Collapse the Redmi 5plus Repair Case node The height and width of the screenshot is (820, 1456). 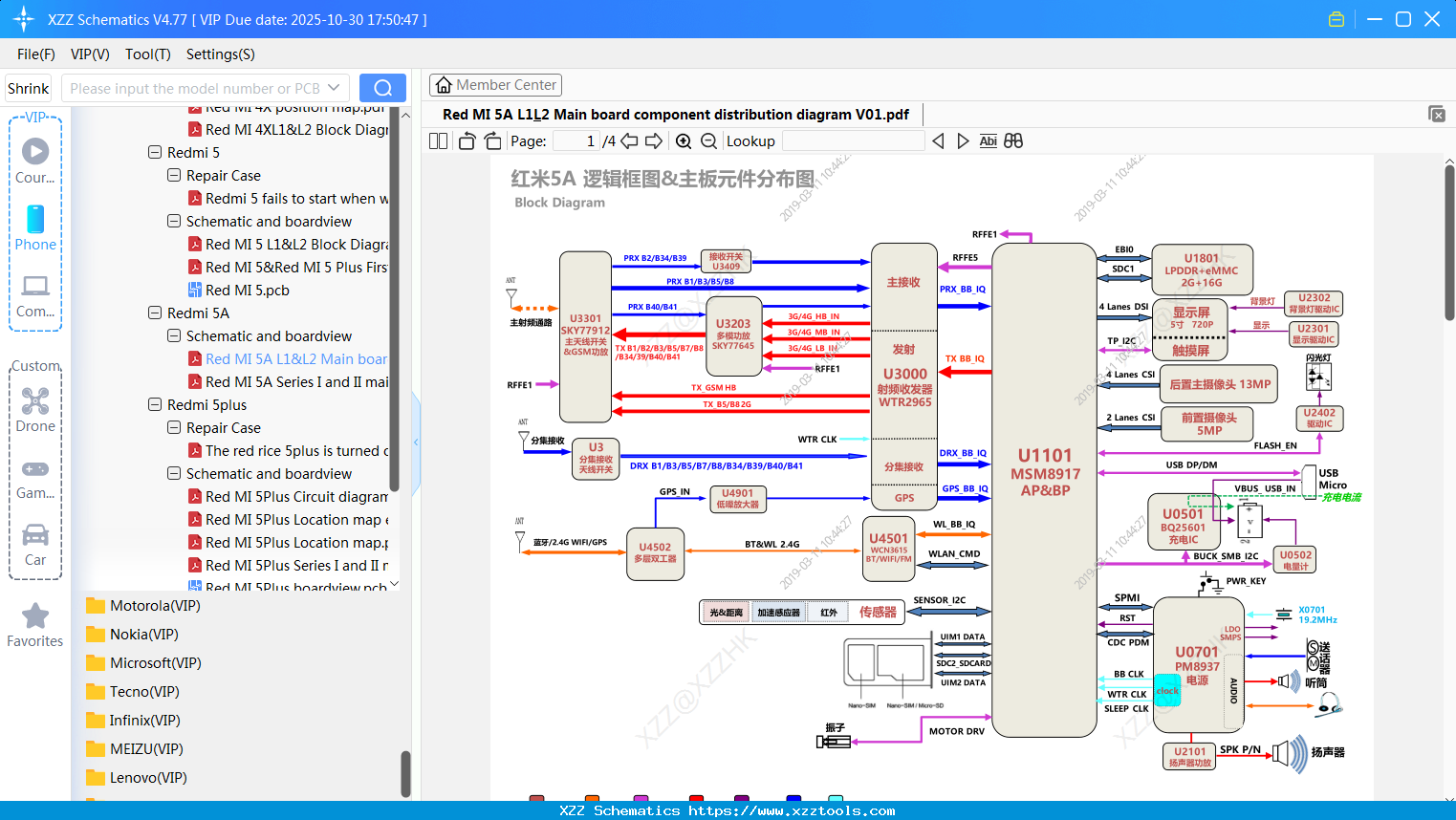173,427
